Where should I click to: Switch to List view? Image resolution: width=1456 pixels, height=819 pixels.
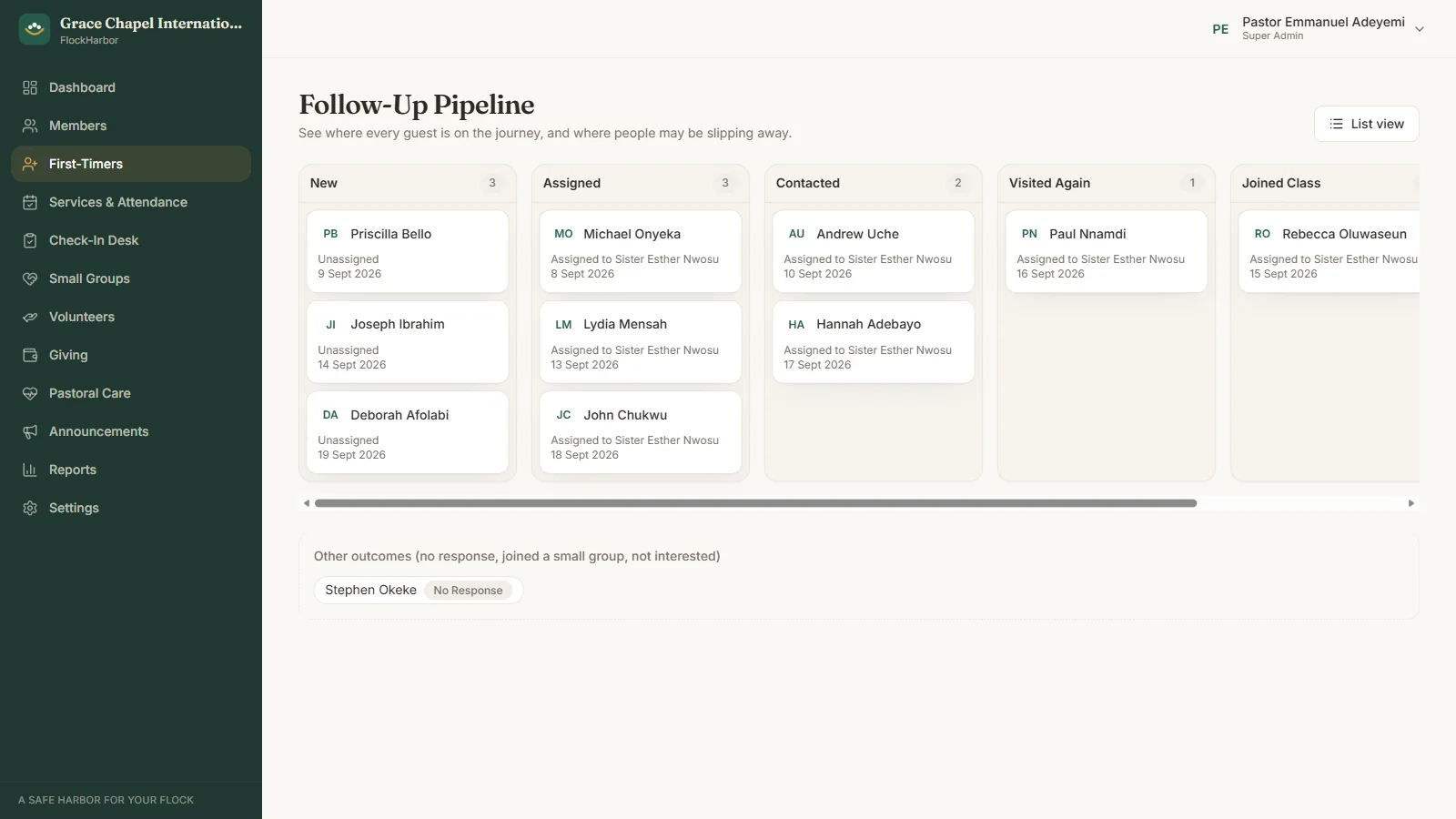[1366, 124]
